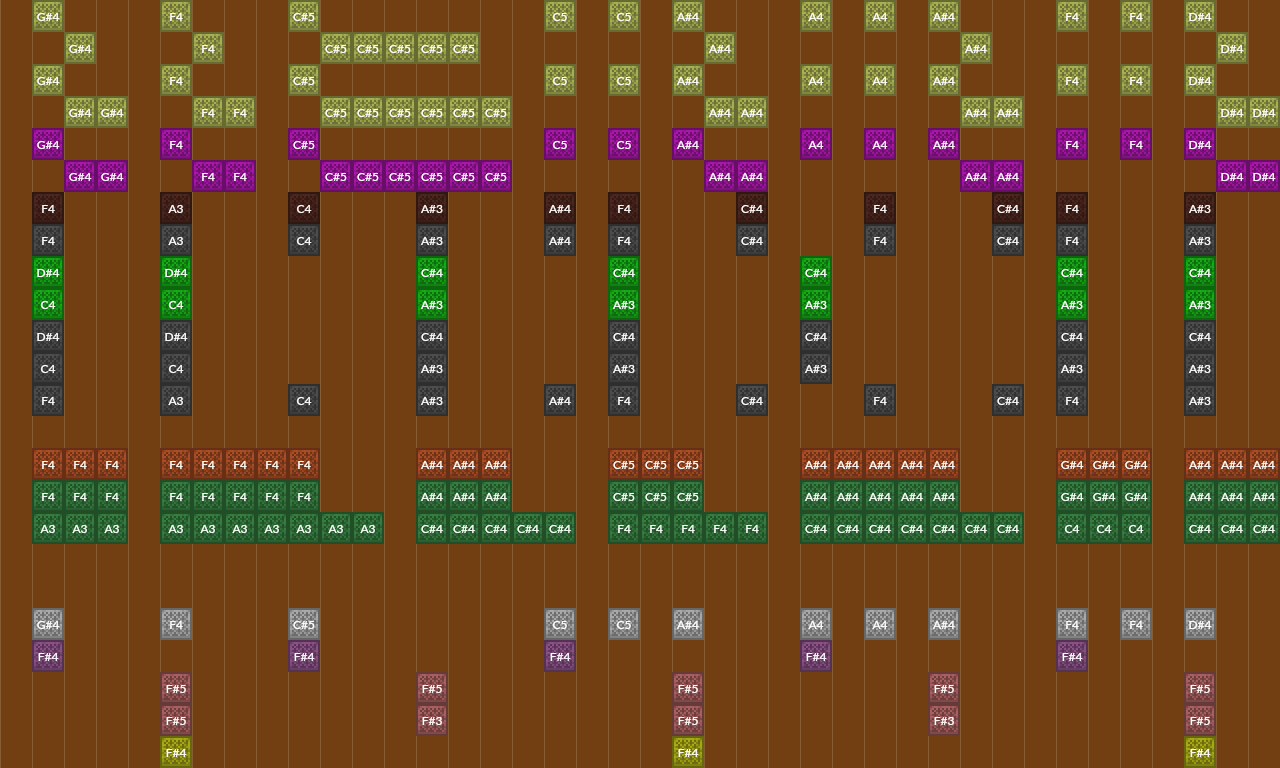Click the purple D#4 note block

tap(1200, 144)
